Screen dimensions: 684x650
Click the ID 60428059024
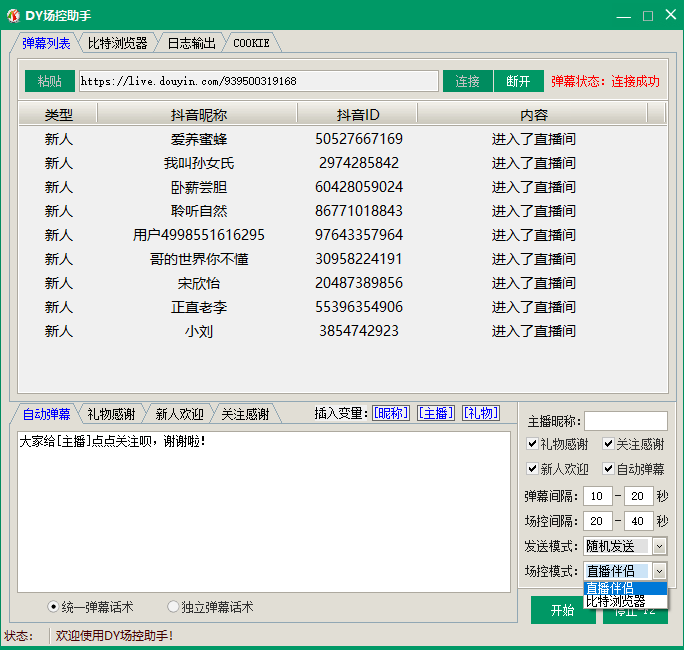click(x=359, y=187)
